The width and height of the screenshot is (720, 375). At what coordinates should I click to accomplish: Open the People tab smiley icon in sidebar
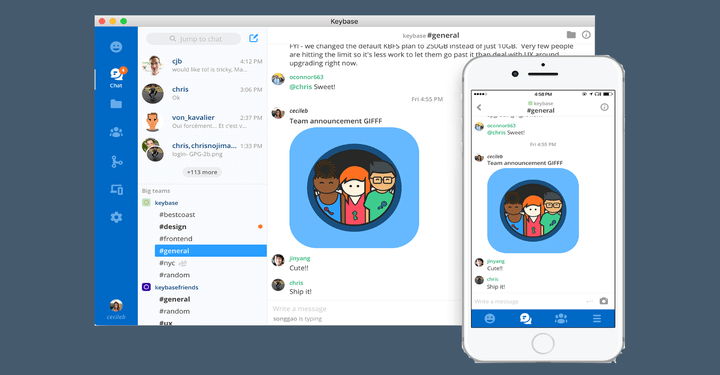[116, 47]
